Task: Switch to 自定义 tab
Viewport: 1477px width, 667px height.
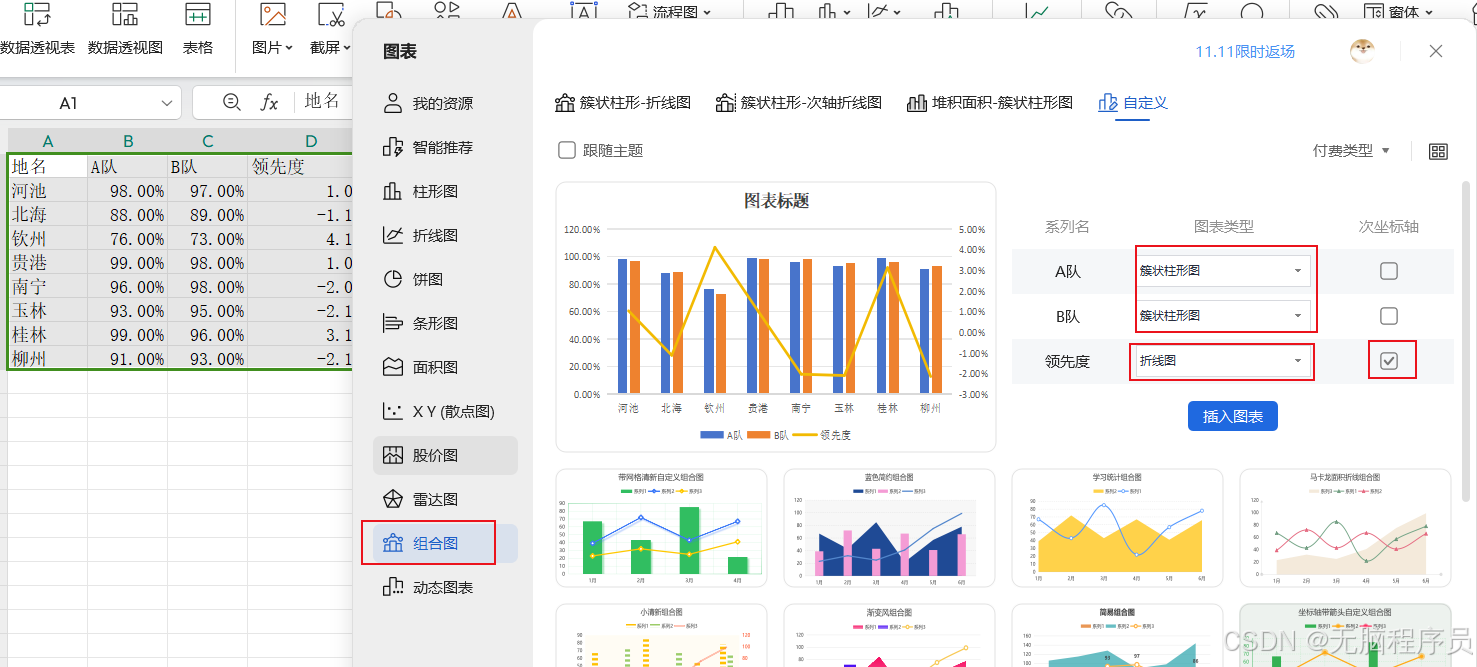Action: (x=1133, y=102)
